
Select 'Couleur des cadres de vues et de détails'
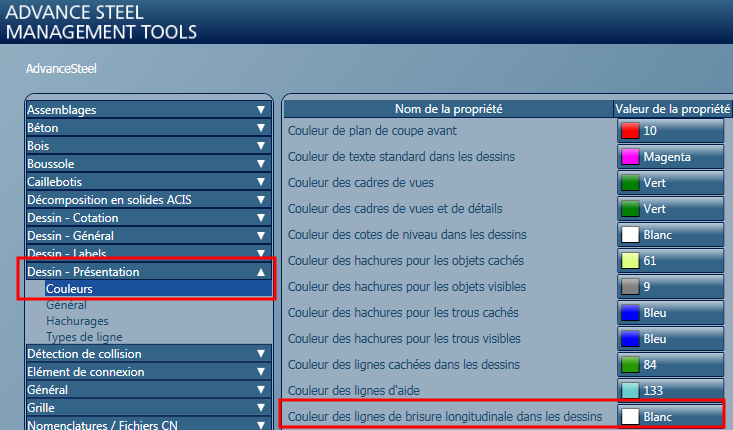395,208
